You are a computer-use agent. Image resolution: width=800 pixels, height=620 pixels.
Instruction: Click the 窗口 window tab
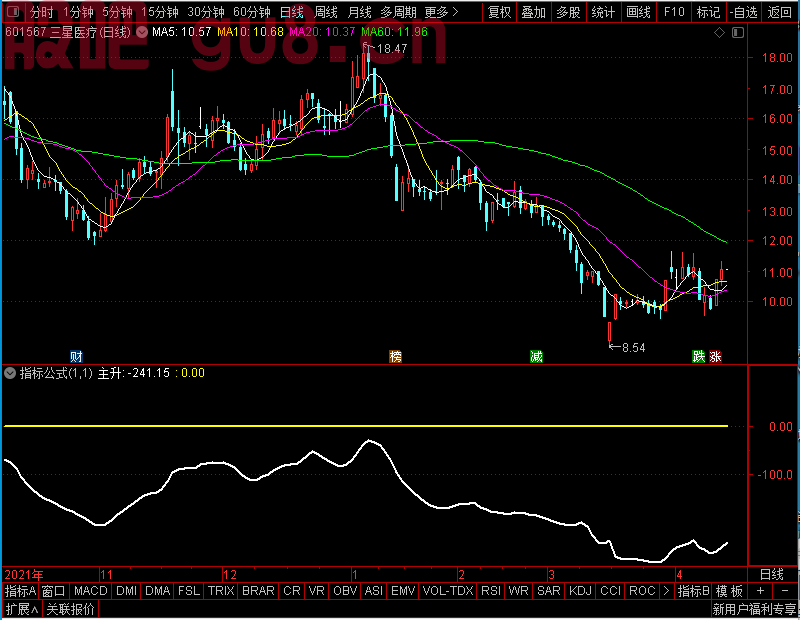pyautogui.click(x=54, y=591)
